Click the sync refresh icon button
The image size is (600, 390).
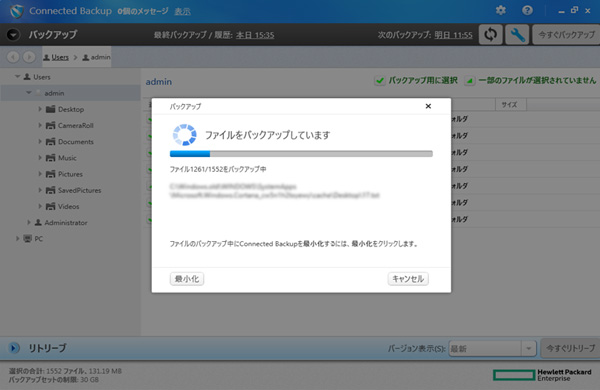click(x=491, y=35)
